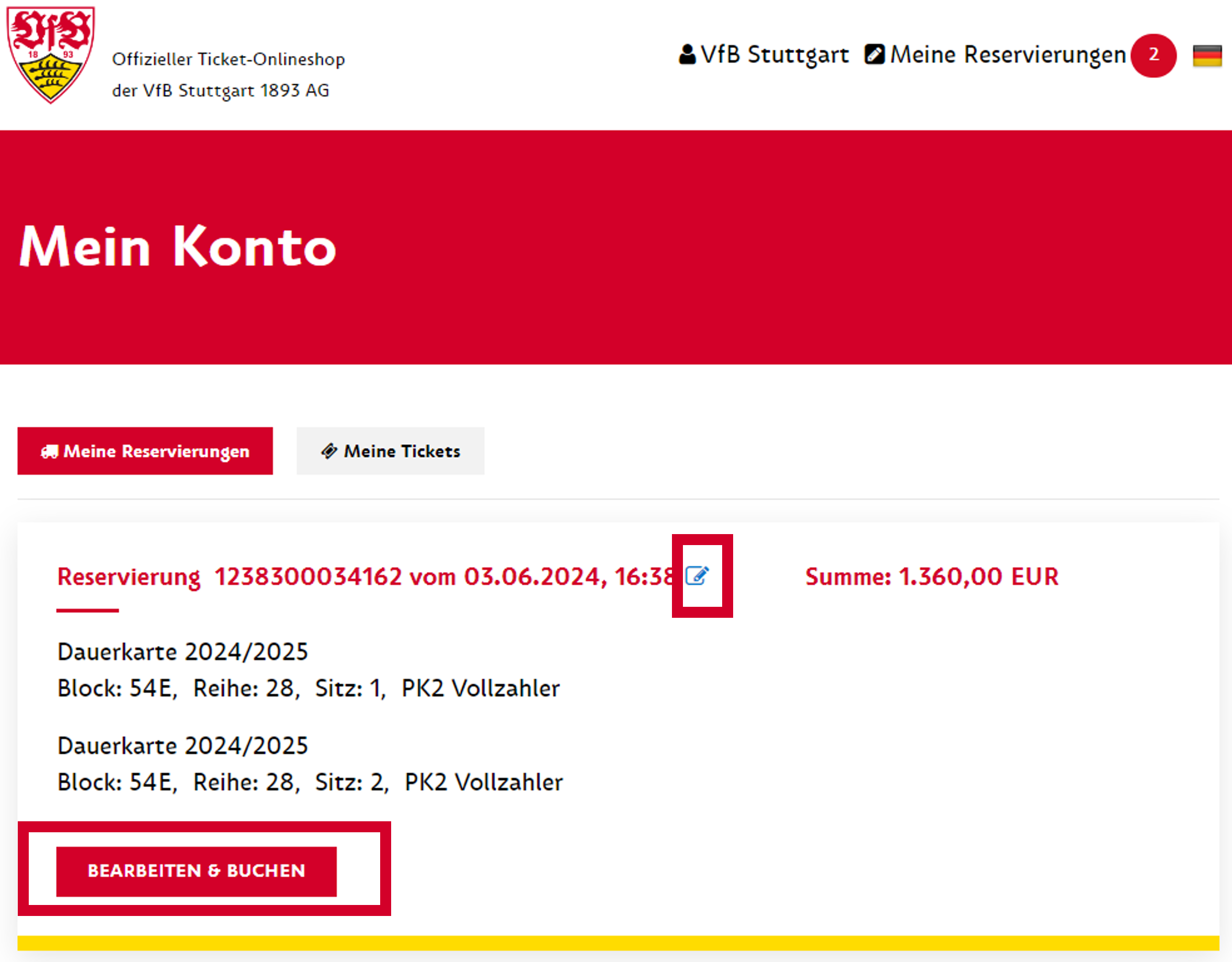Viewport: 1232px width, 962px height.
Task: Click reservation heading 1238300034162
Action: coord(366,576)
